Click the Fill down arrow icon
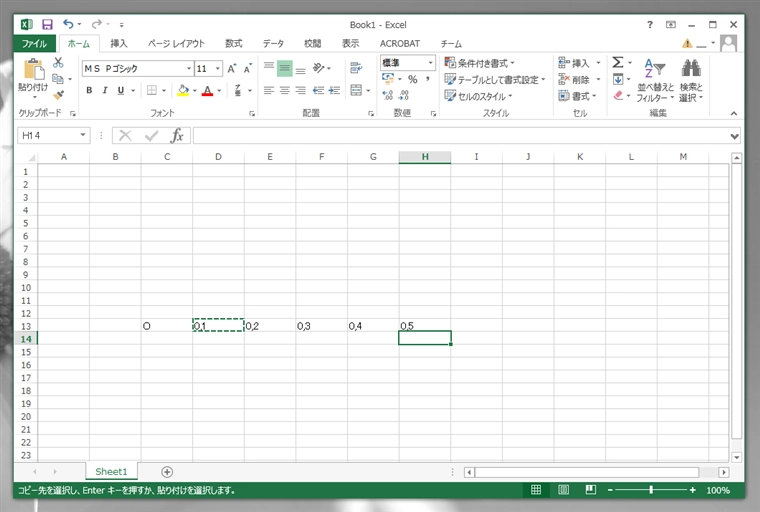The width and height of the screenshot is (760, 512). (x=618, y=79)
